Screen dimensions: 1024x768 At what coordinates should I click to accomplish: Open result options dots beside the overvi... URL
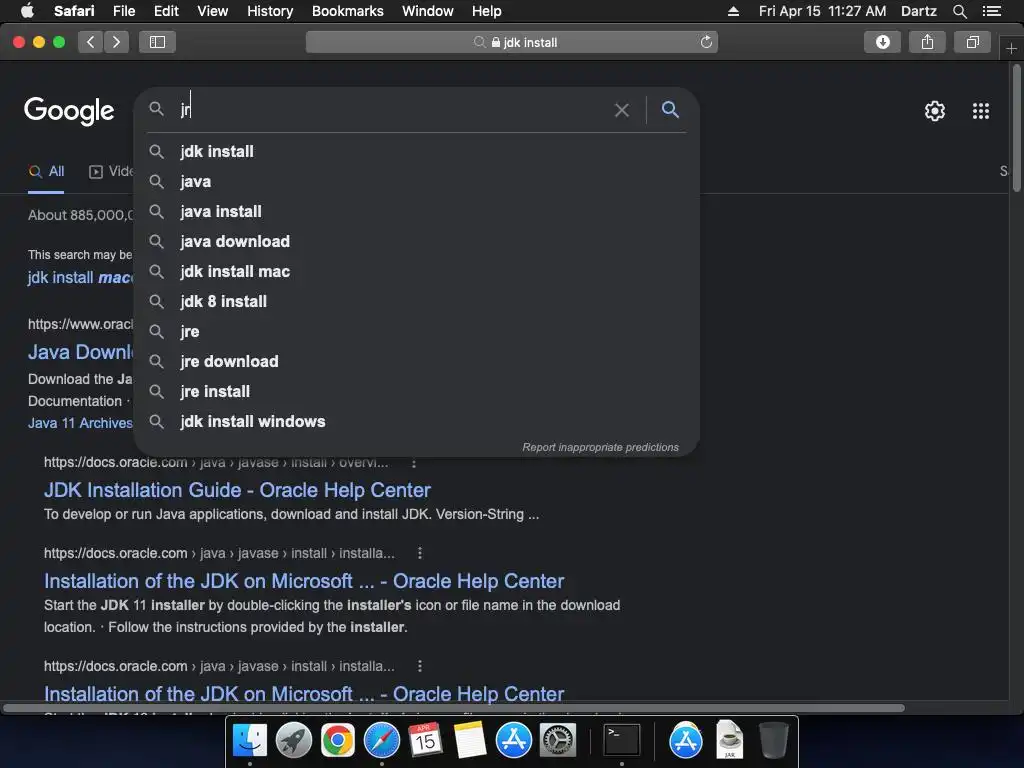[x=413, y=462]
